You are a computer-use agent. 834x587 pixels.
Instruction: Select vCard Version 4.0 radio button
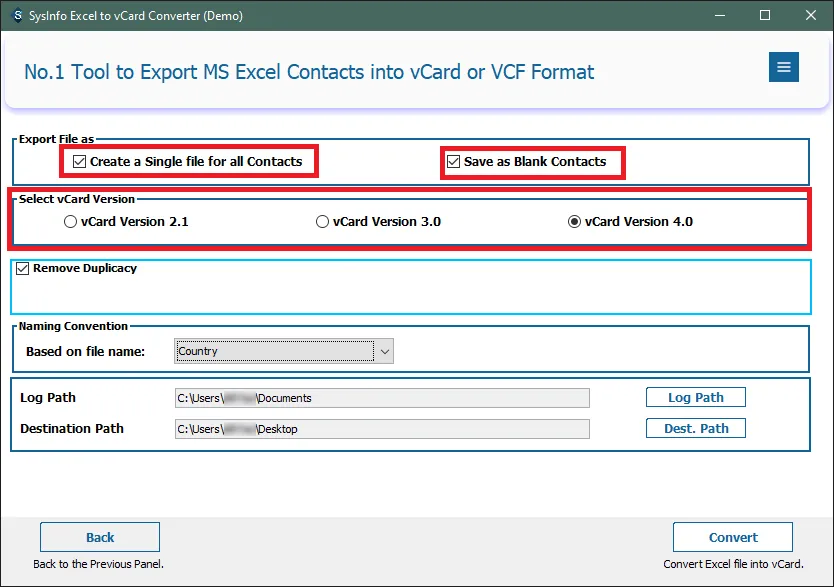(574, 222)
